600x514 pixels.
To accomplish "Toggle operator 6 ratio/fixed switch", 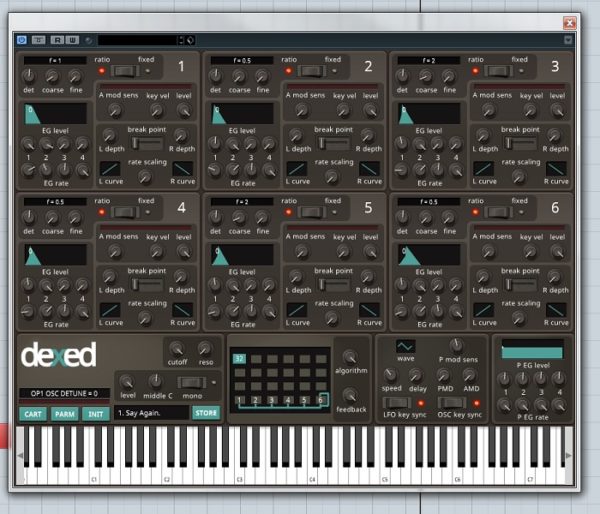I will 498,212.
